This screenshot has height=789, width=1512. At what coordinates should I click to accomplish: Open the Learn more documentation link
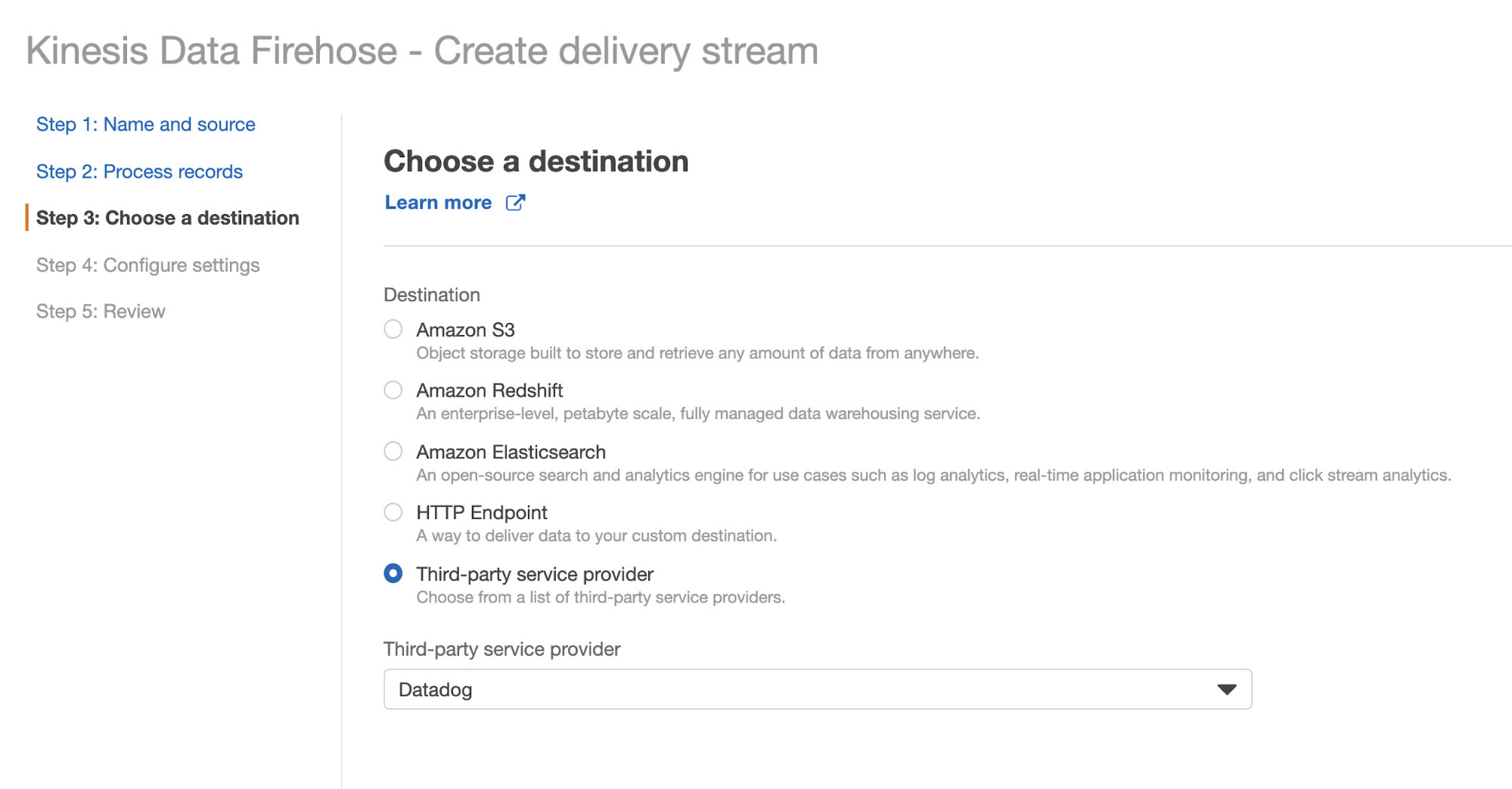tap(438, 202)
